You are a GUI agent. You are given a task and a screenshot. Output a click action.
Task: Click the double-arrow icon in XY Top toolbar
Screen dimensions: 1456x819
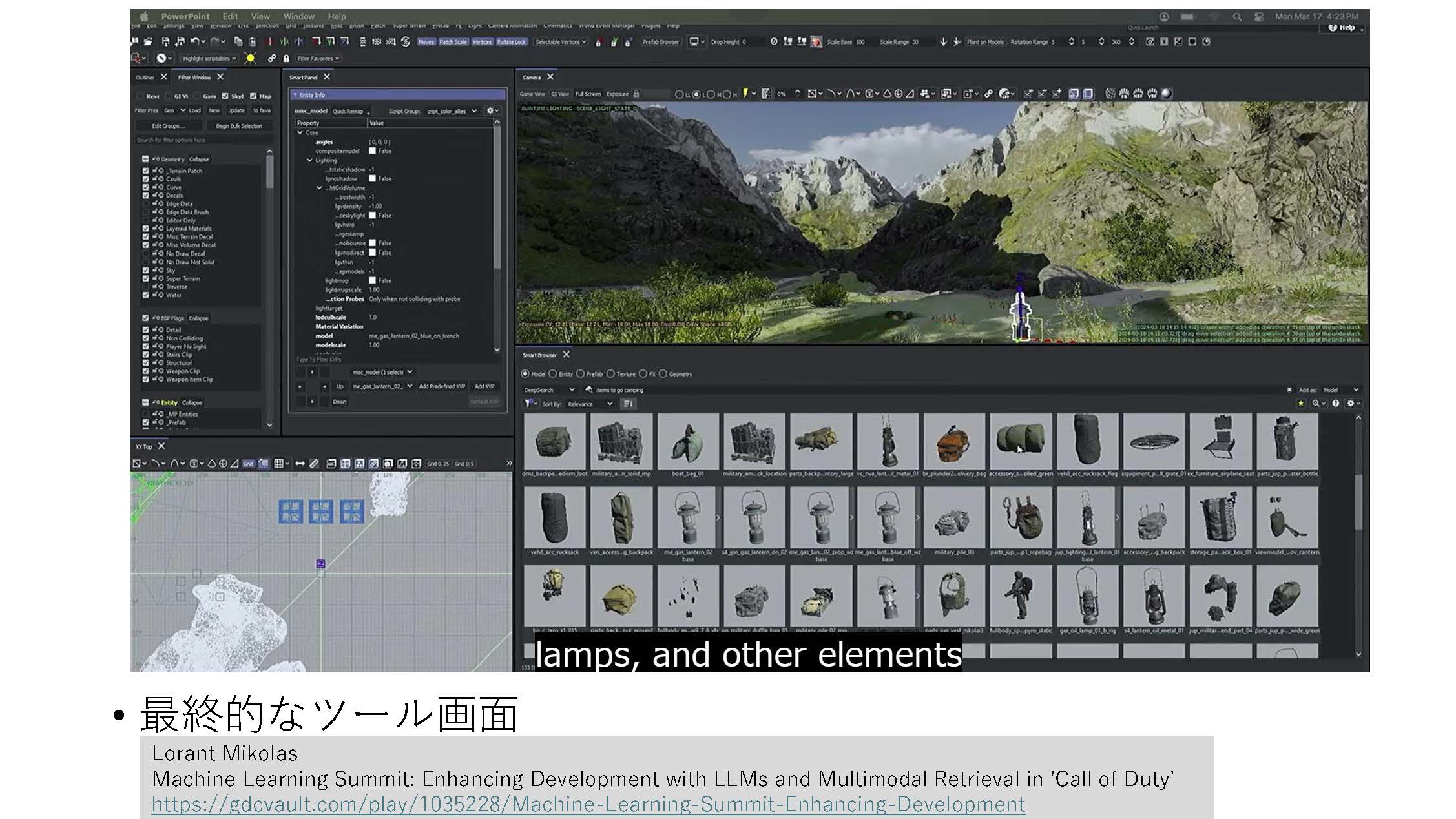pyautogui.click(x=300, y=464)
